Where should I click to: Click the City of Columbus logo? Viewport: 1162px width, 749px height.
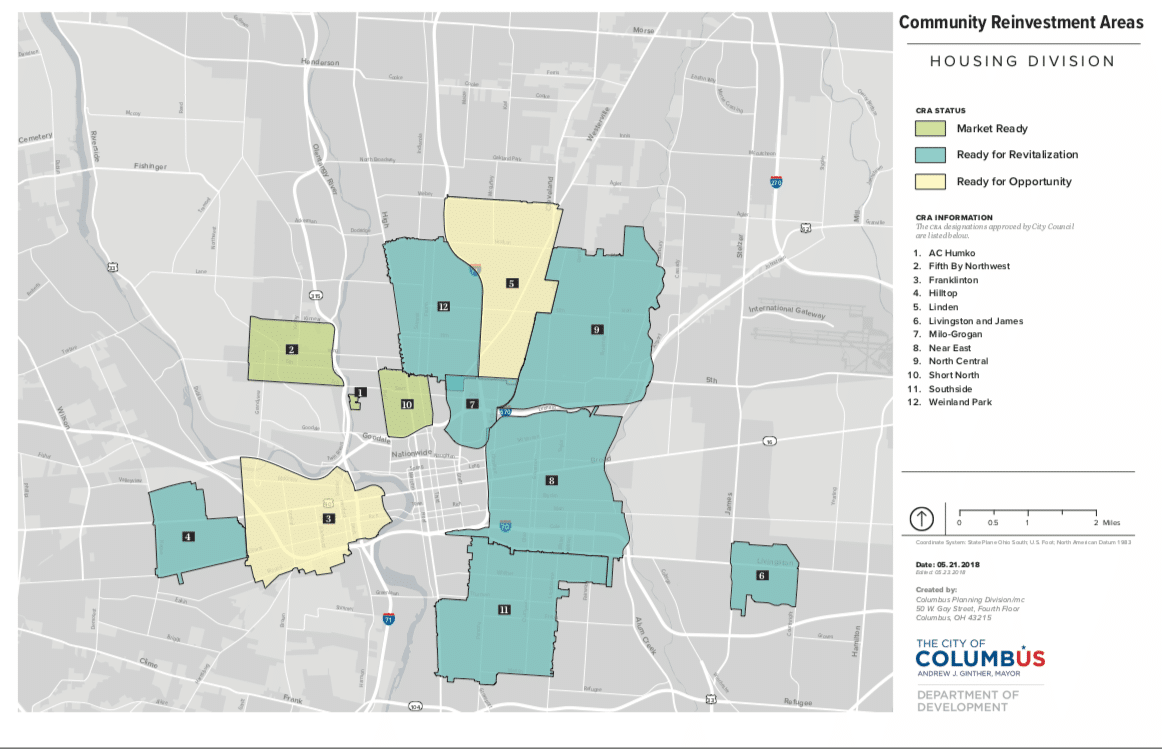click(x=980, y=658)
